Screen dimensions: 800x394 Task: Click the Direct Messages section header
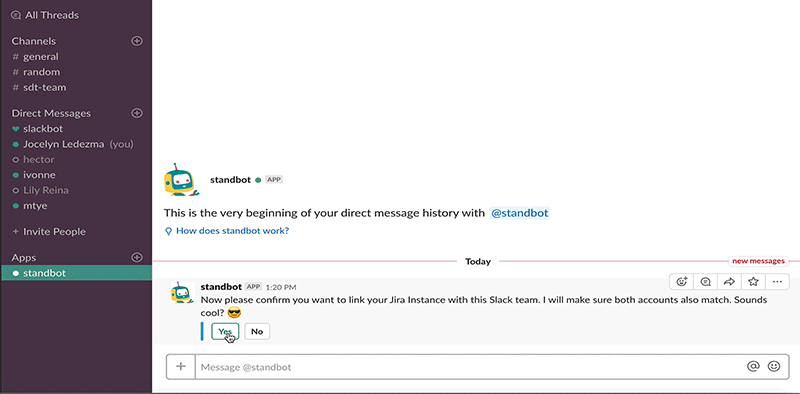pyautogui.click(x=51, y=113)
